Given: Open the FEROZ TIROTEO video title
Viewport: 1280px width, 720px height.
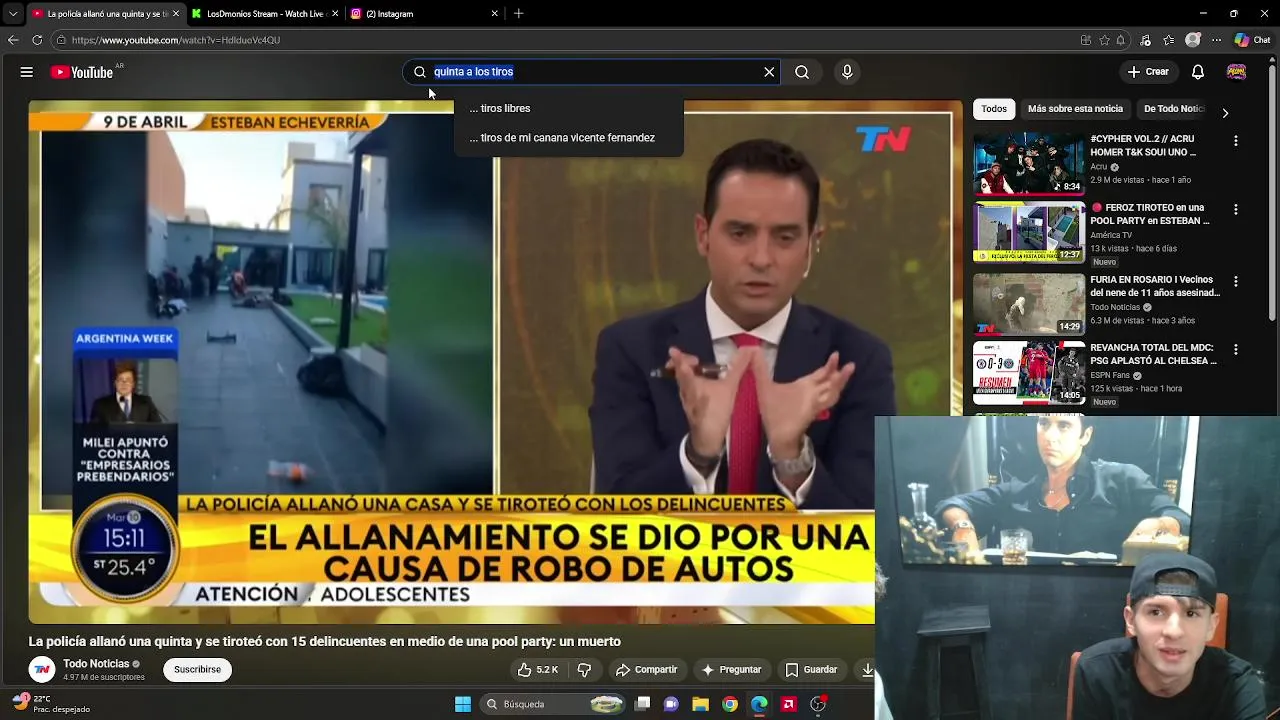Looking at the screenshot, I should point(1152,214).
